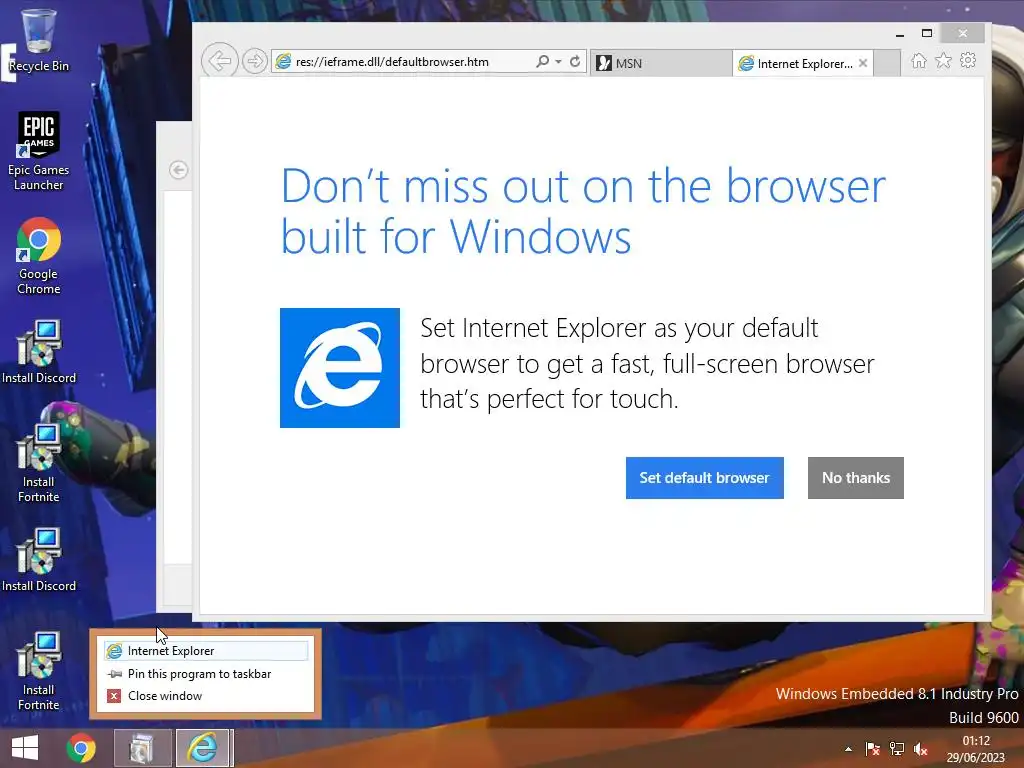Click the muted speaker volume tray icon
The height and width of the screenshot is (768, 1024).
(x=920, y=749)
